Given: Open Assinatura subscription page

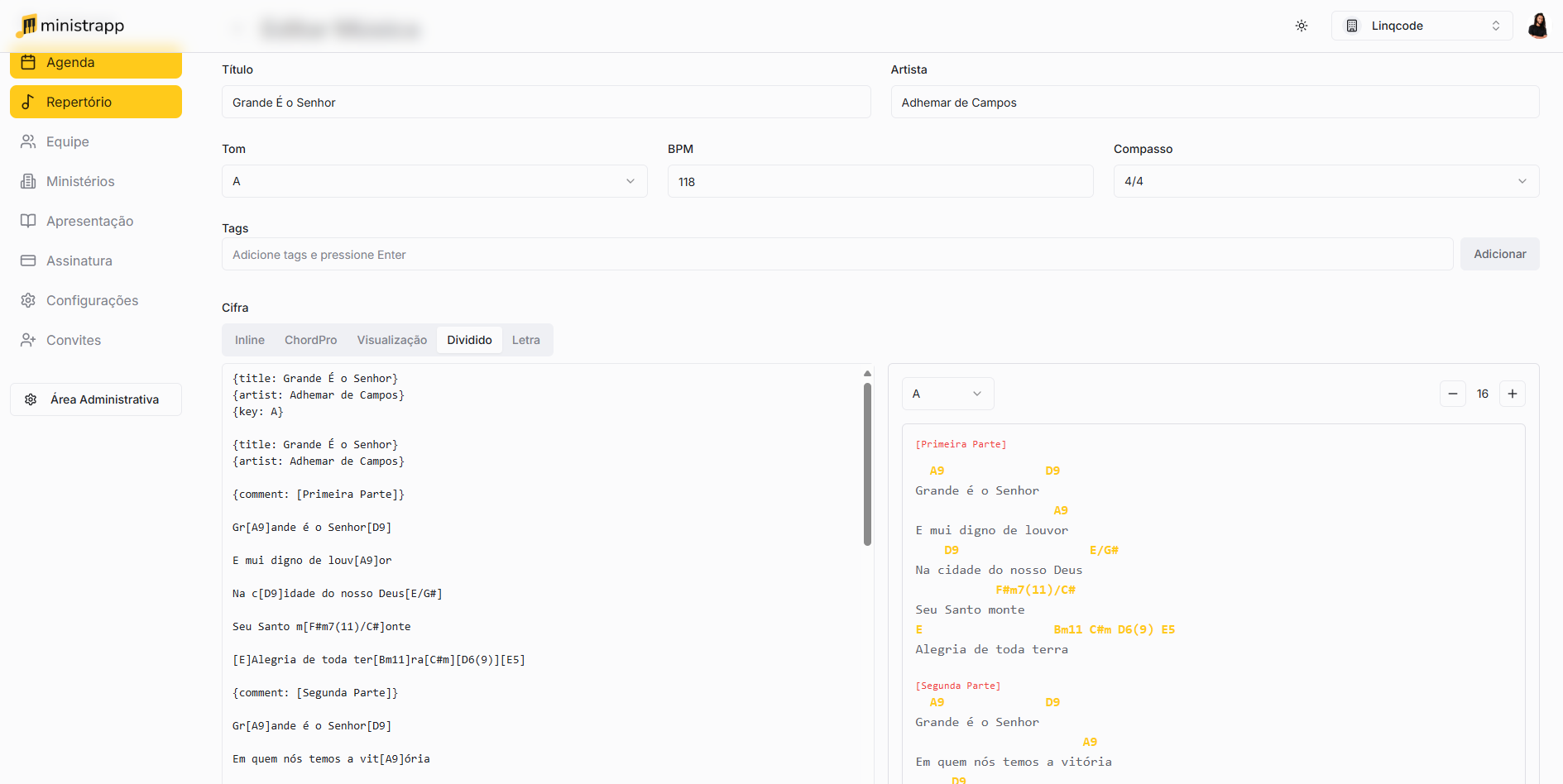Looking at the screenshot, I should click(x=79, y=261).
